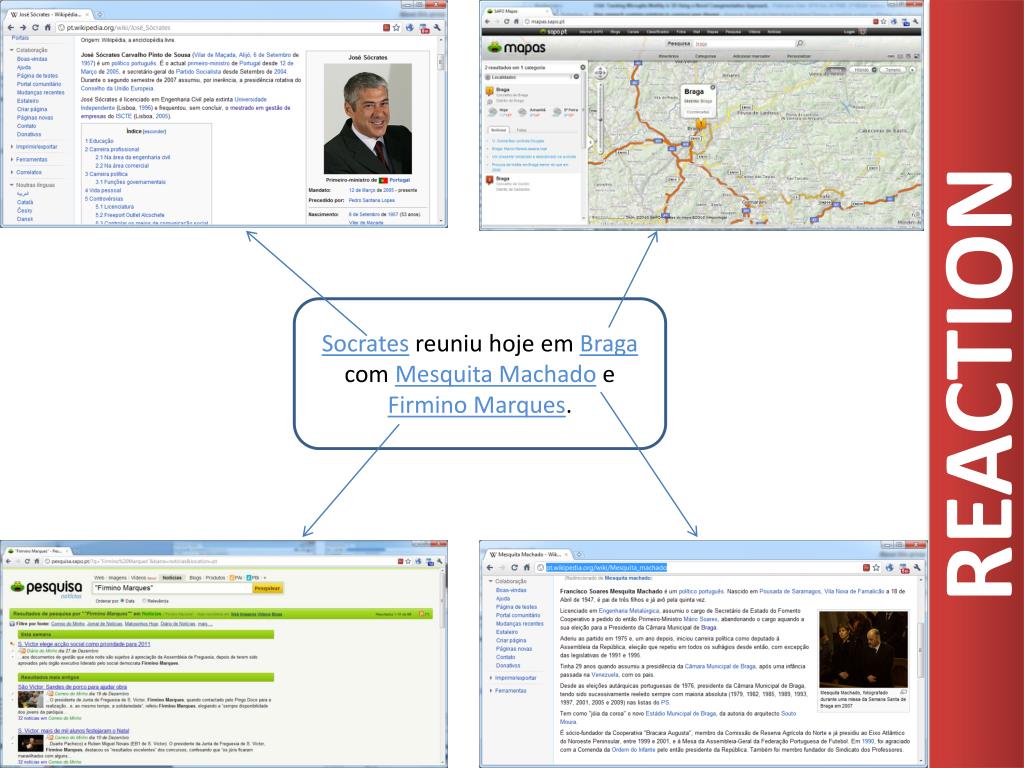Click Home icon in Mesquita Machado window
The width and height of the screenshot is (1024, 768).
point(526,568)
